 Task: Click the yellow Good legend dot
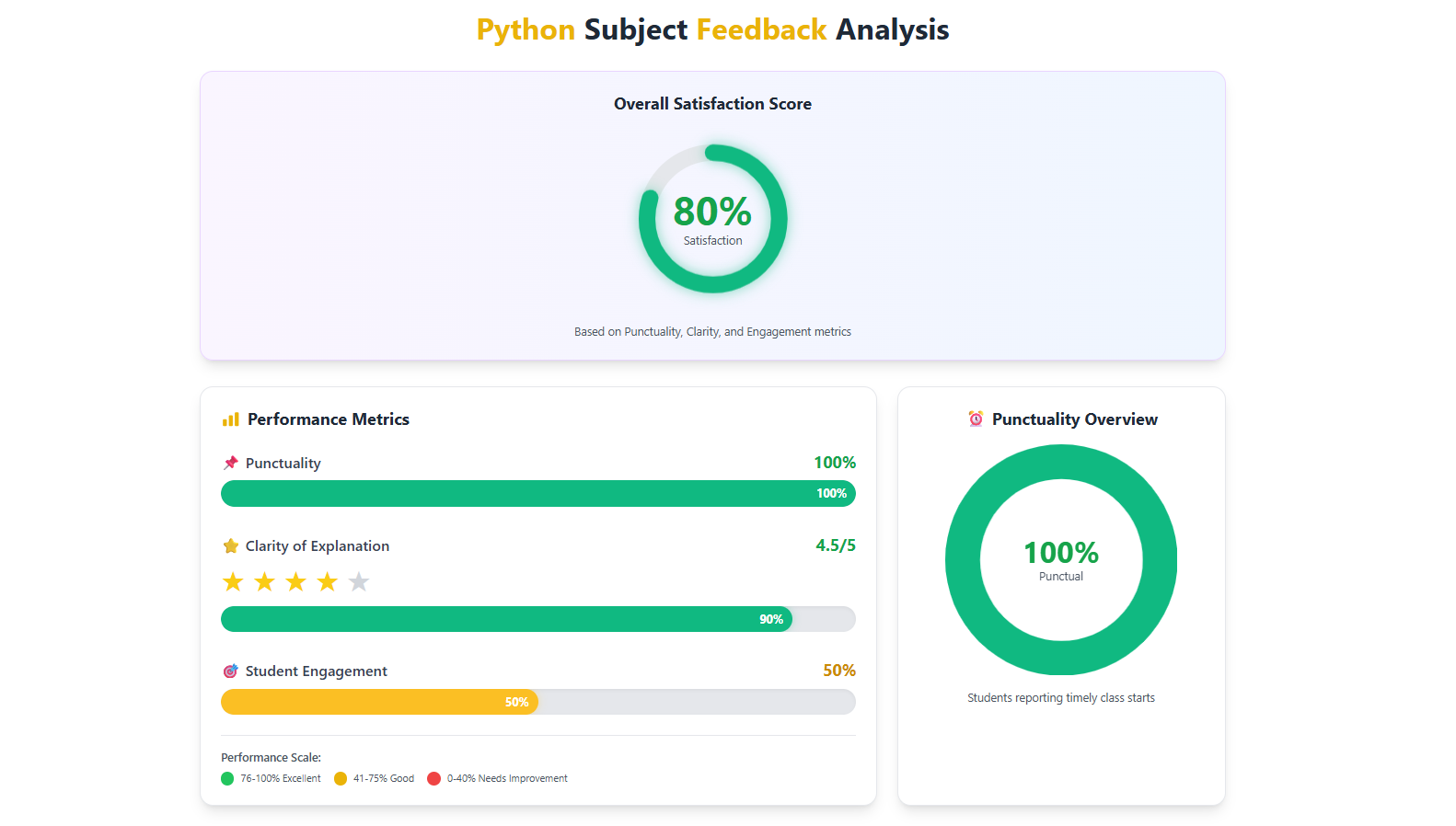[341, 779]
